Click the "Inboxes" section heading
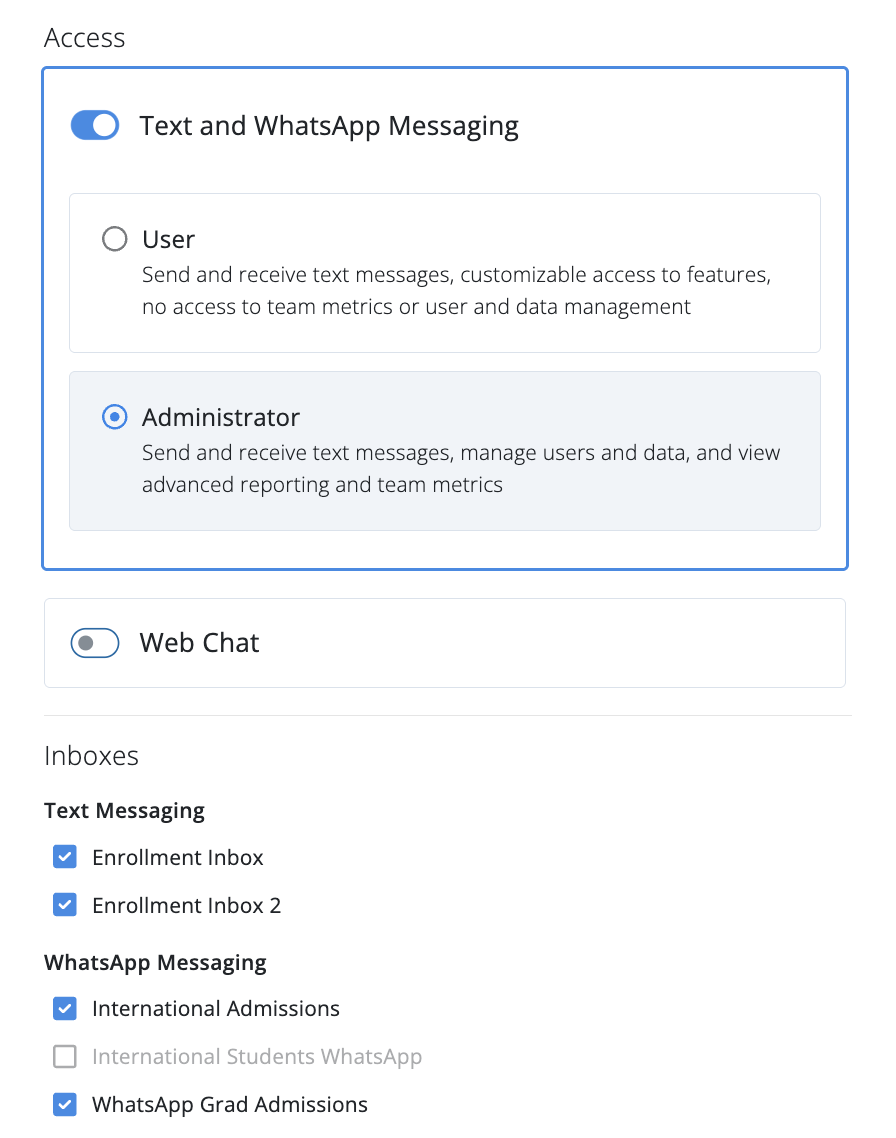Viewport: 896px width, 1138px height. pos(91,756)
